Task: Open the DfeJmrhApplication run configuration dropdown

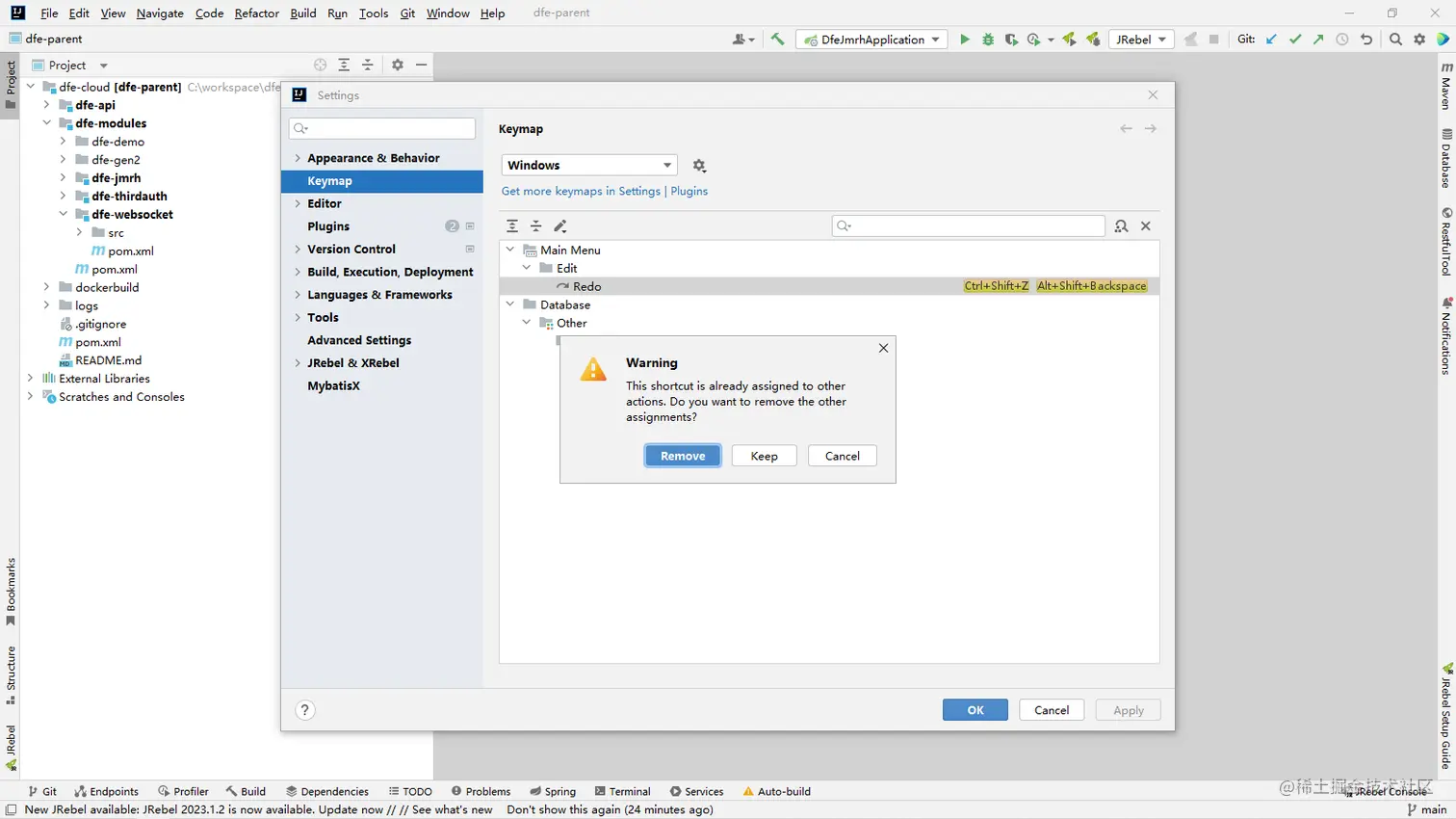Action: tap(872, 40)
